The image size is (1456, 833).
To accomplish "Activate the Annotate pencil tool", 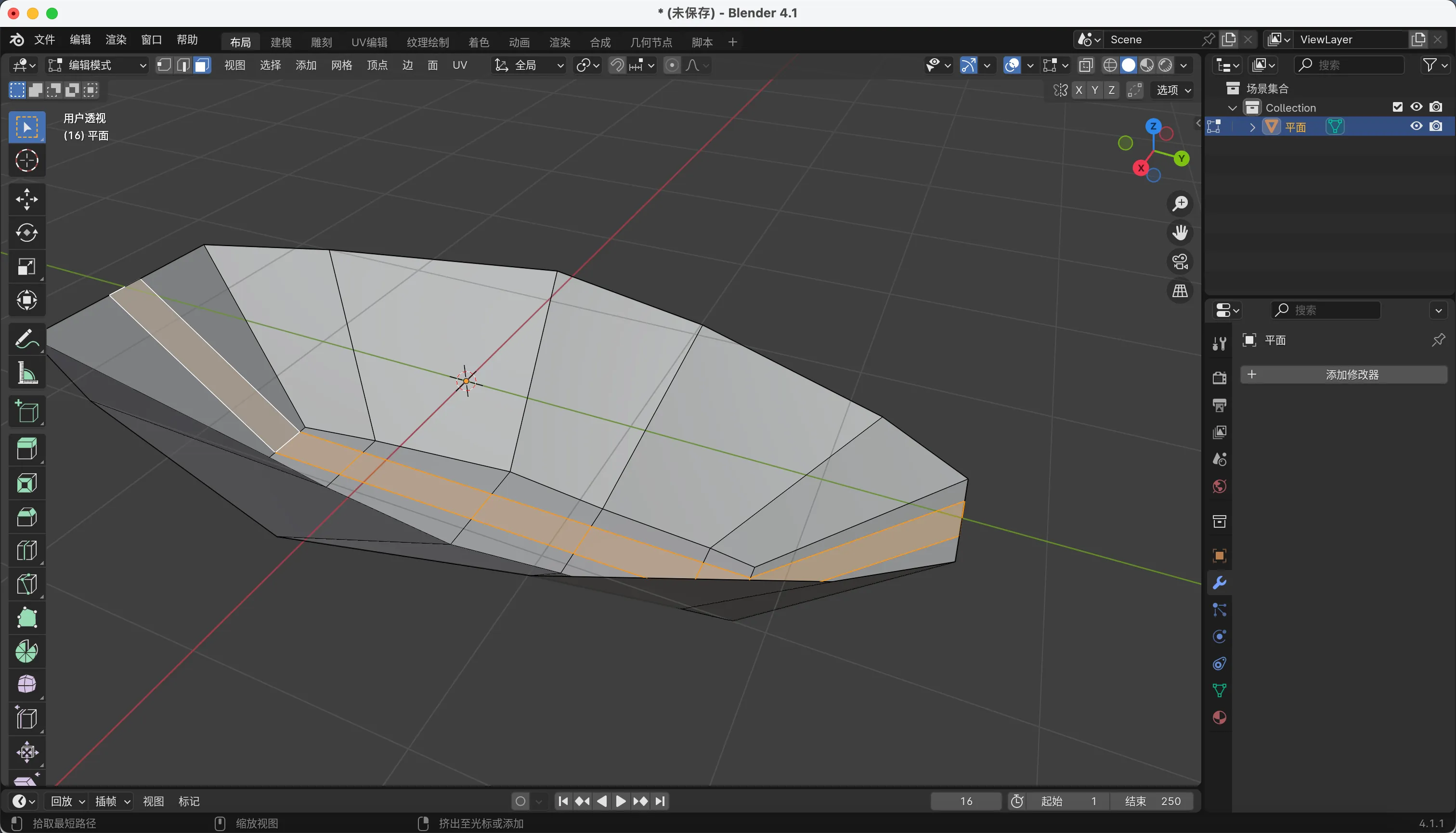I will [x=27, y=338].
